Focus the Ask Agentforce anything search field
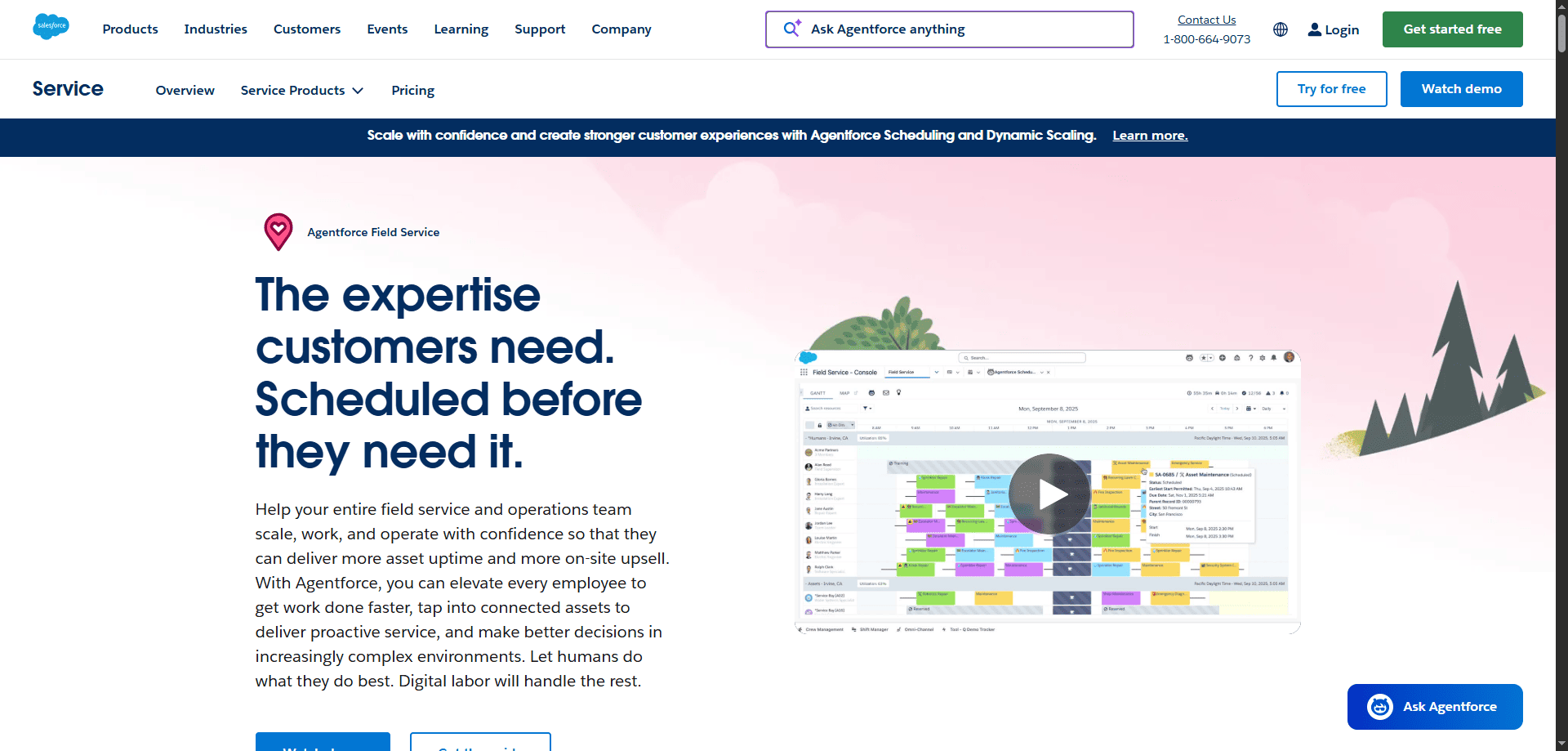The image size is (1568, 751). 949,29
